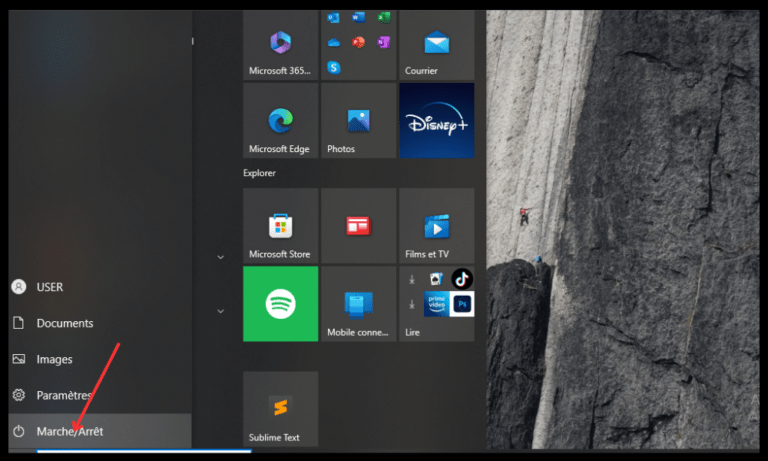The image size is (768, 461).
Task: Open the Lire tile folder
Action: 436,304
